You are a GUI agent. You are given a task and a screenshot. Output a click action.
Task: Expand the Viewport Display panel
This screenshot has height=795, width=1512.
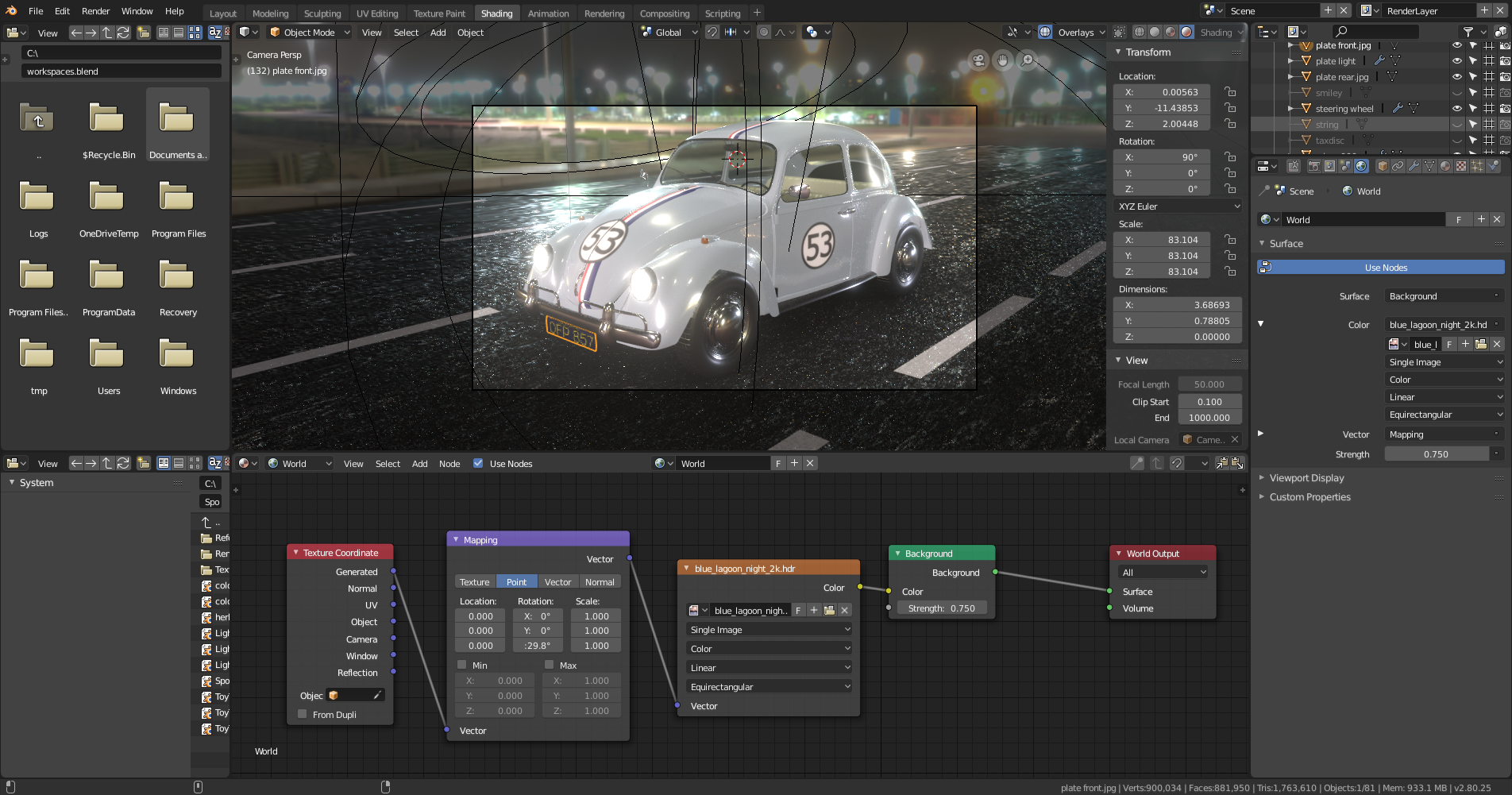pos(1306,478)
